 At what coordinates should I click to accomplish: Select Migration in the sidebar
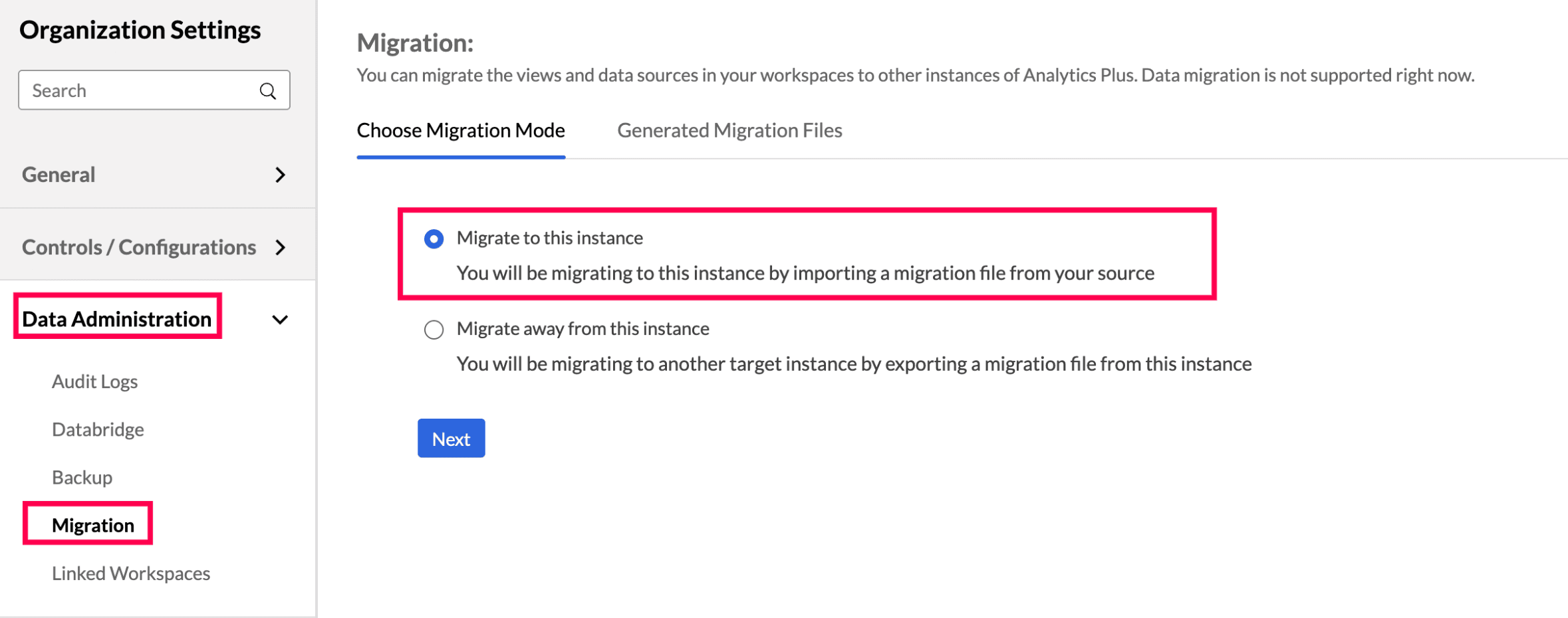(x=93, y=525)
